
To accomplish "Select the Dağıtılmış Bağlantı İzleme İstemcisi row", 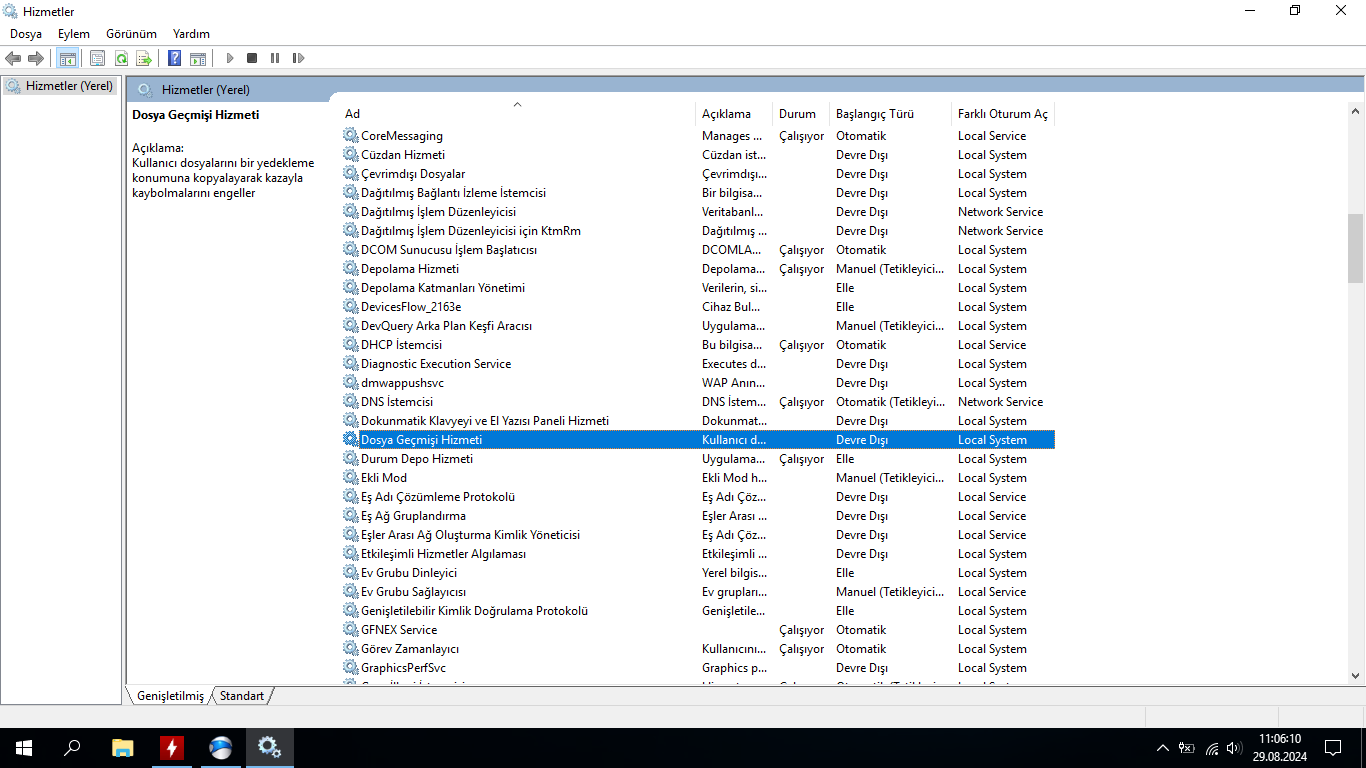I will click(x=698, y=192).
